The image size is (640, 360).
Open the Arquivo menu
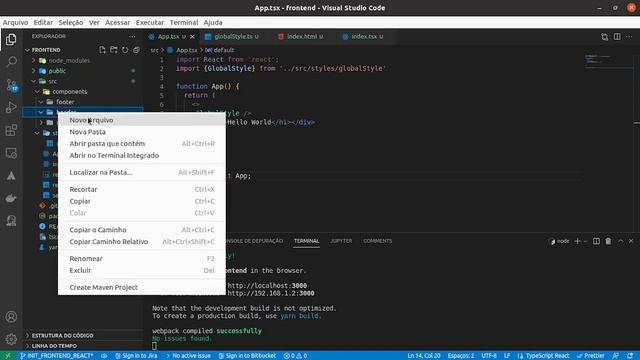[x=16, y=22]
